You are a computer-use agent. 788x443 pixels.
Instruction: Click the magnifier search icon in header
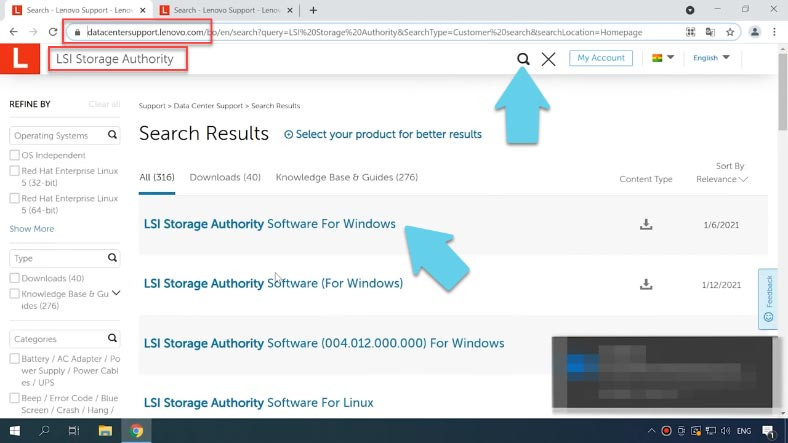pos(523,59)
